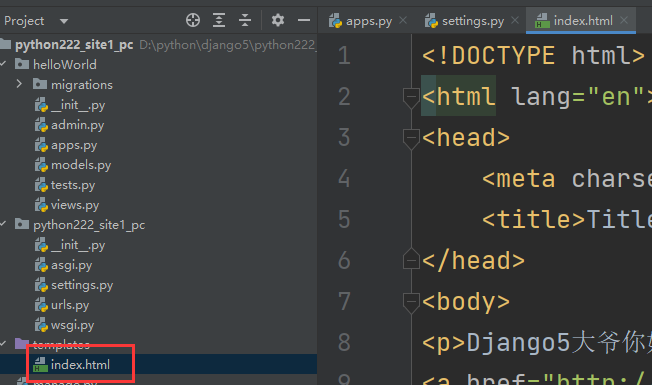652x385 pixels.
Task: Collapse the inner python222_site1_pc package folder
Action: coord(3,224)
